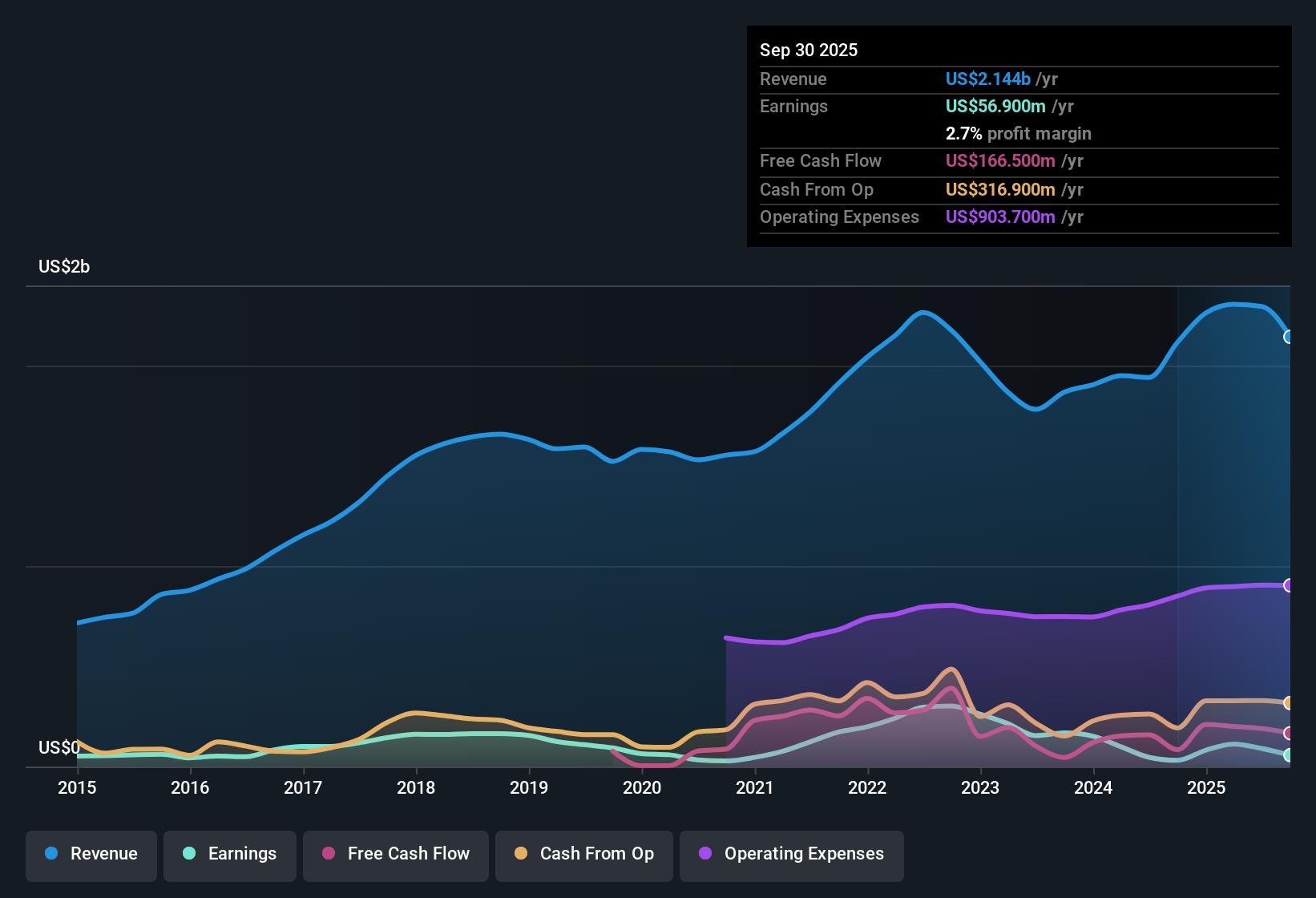Click the Sep 30 2025 tooltip header
The height and width of the screenshot is (898, 1316).
[x=809, y=50]
